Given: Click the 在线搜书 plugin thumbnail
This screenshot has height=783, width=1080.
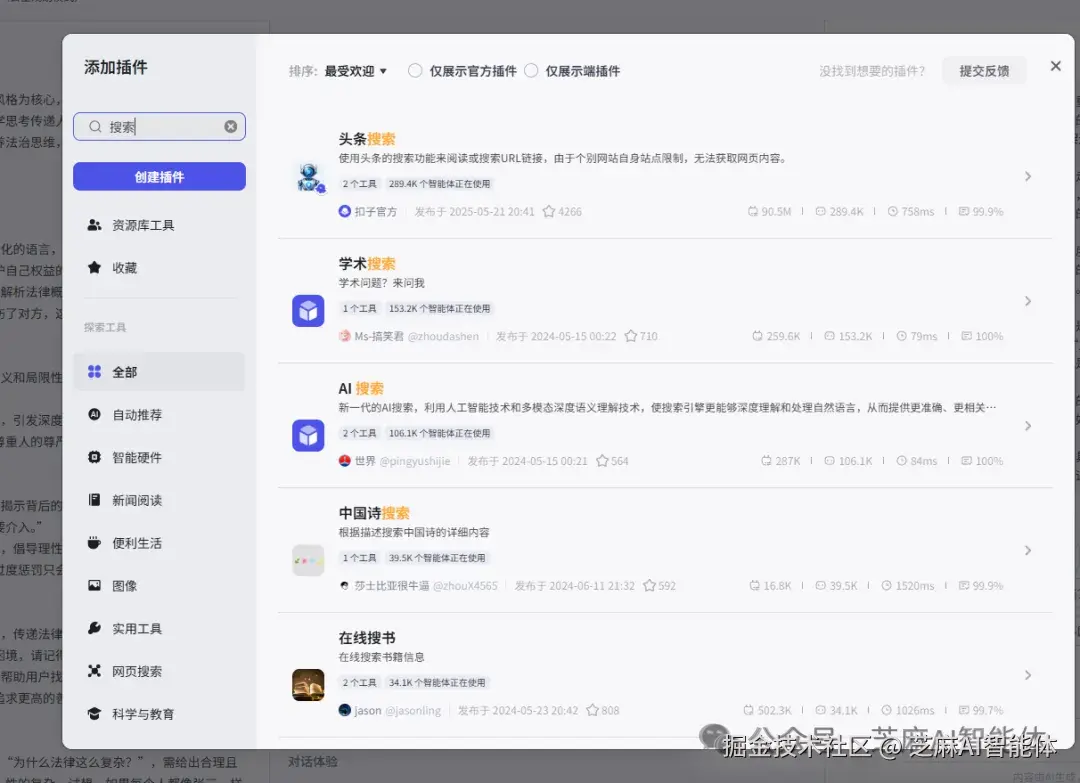Looking at the screenshot, I should point(307,684).
